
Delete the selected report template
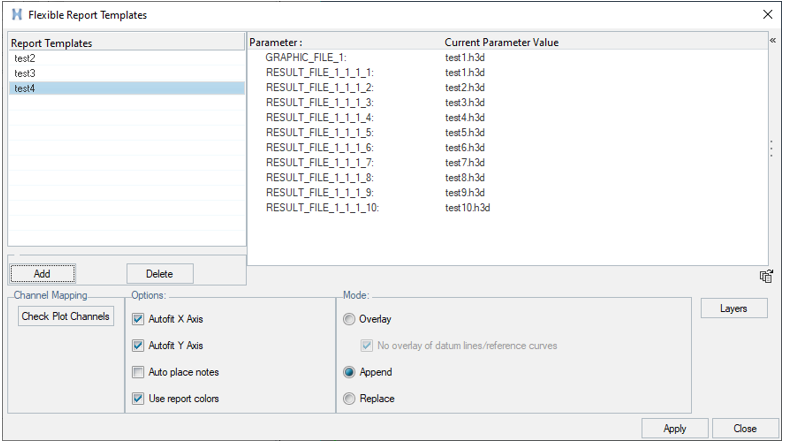pos(159,274)
